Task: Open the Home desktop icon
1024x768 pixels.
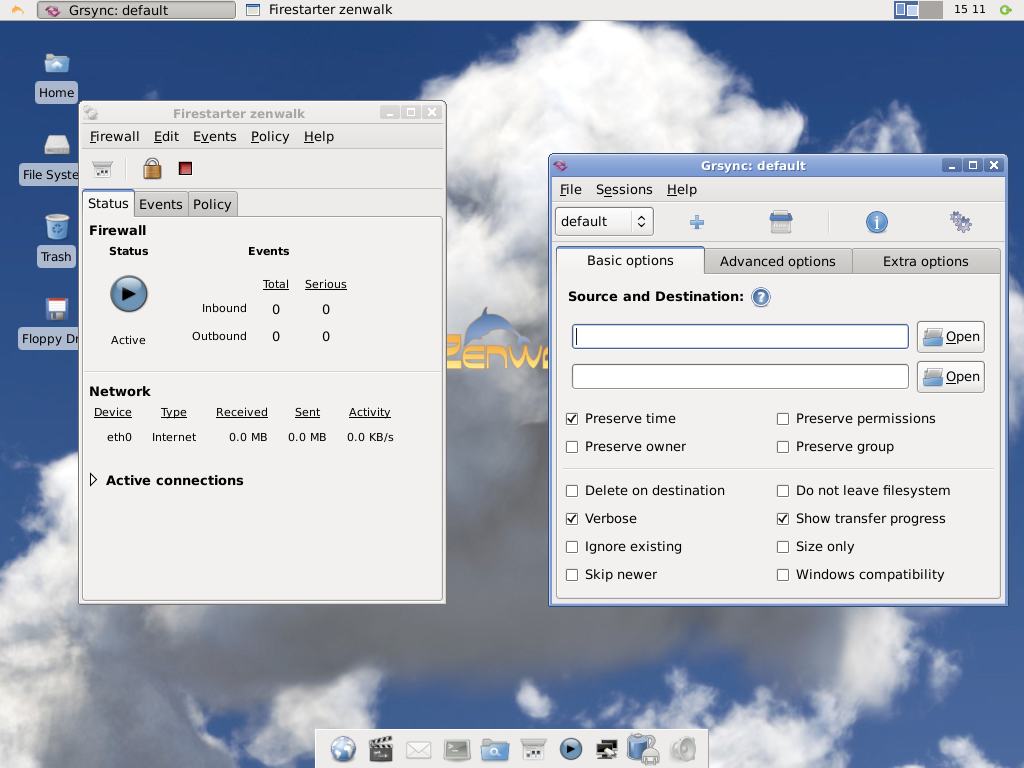Action: tap(57, 77)
